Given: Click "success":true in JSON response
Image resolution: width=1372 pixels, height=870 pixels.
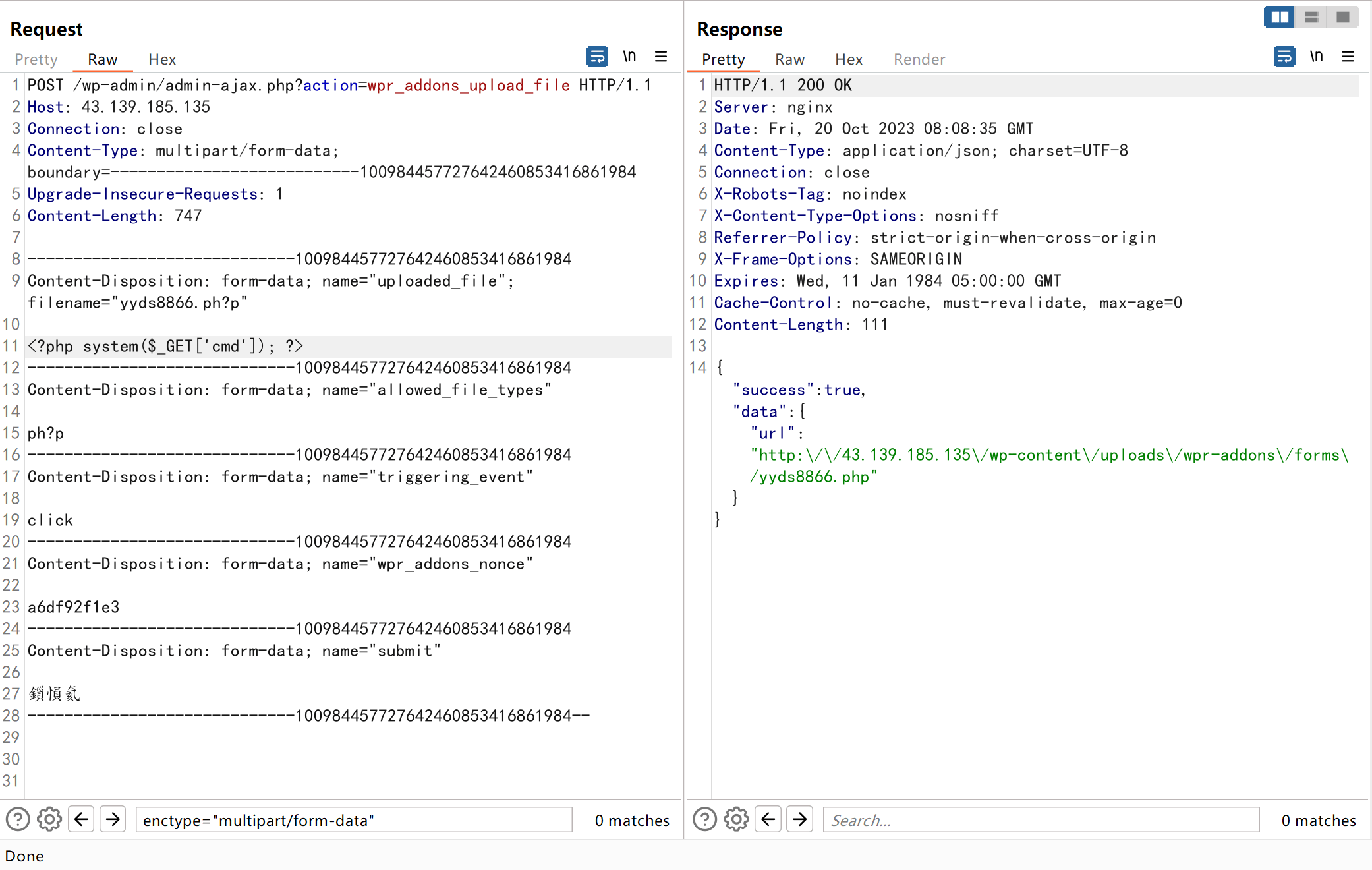Looking at the screenshot, I should 799,390.
